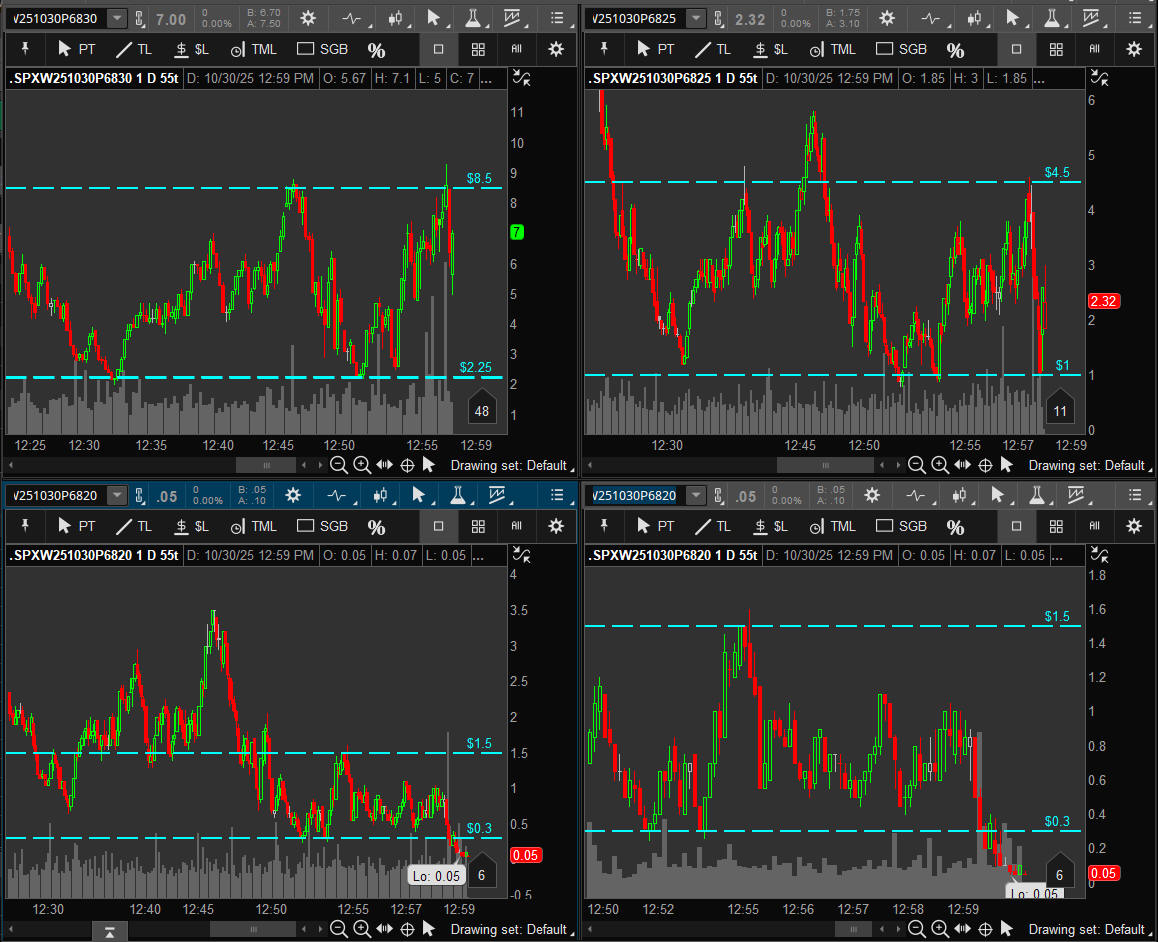Open Studies flask icon in P6830 chart

[x=472, y=18]
